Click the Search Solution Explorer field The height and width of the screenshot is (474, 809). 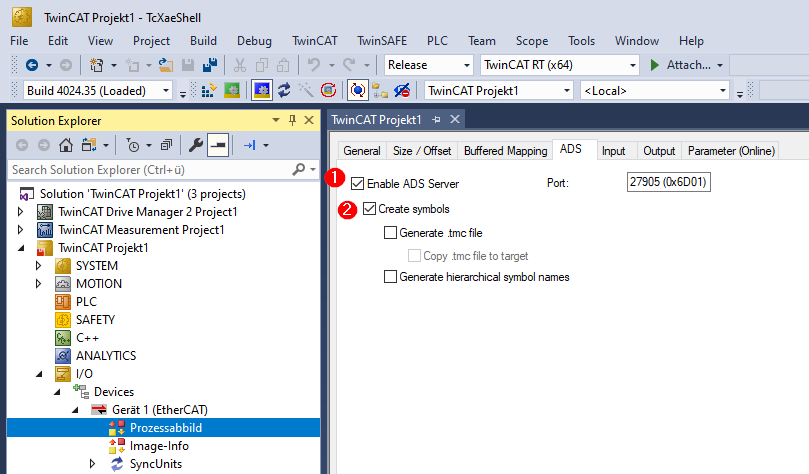[150, 170]
